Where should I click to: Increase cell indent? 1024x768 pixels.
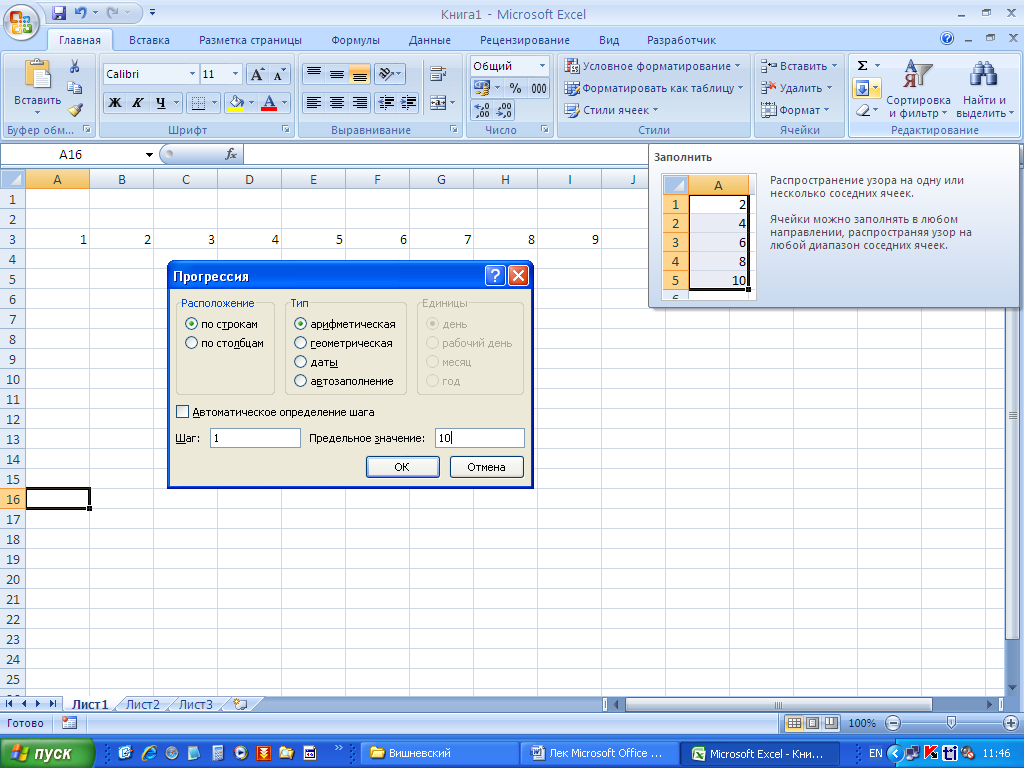409,103
